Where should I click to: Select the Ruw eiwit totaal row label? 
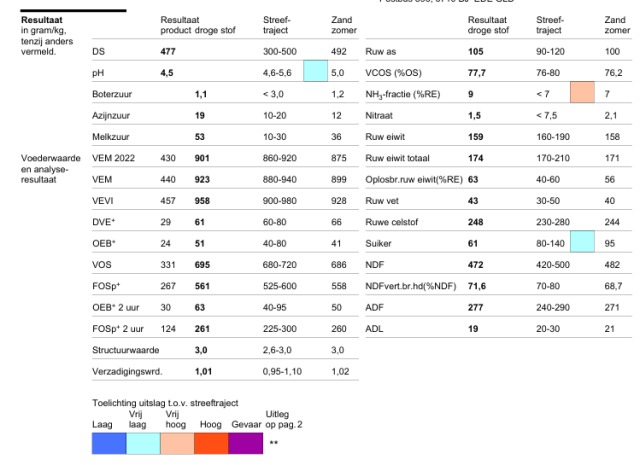[397, 158]
